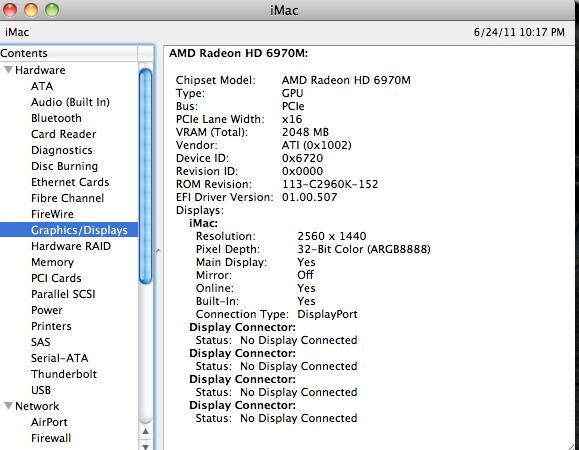Click the Vendor value ATI (0x1002)
579x450 pixels.
(x=316, y=145)
